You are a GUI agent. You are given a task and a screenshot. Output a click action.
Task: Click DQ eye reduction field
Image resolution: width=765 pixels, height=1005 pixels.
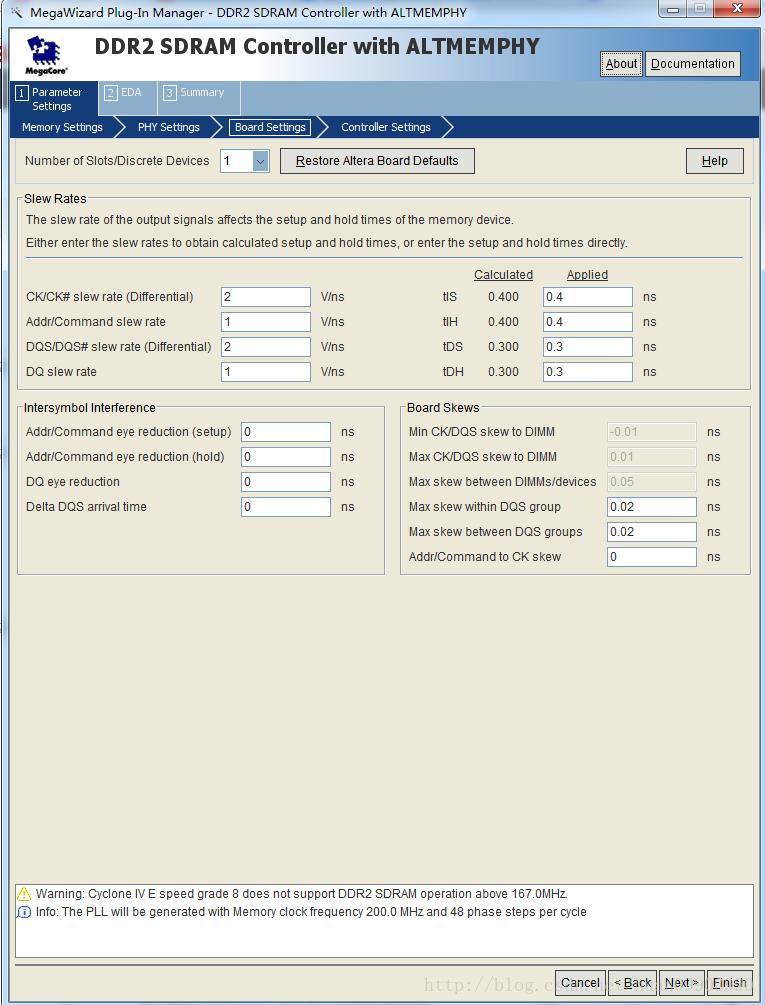click(x=286, y=482)
